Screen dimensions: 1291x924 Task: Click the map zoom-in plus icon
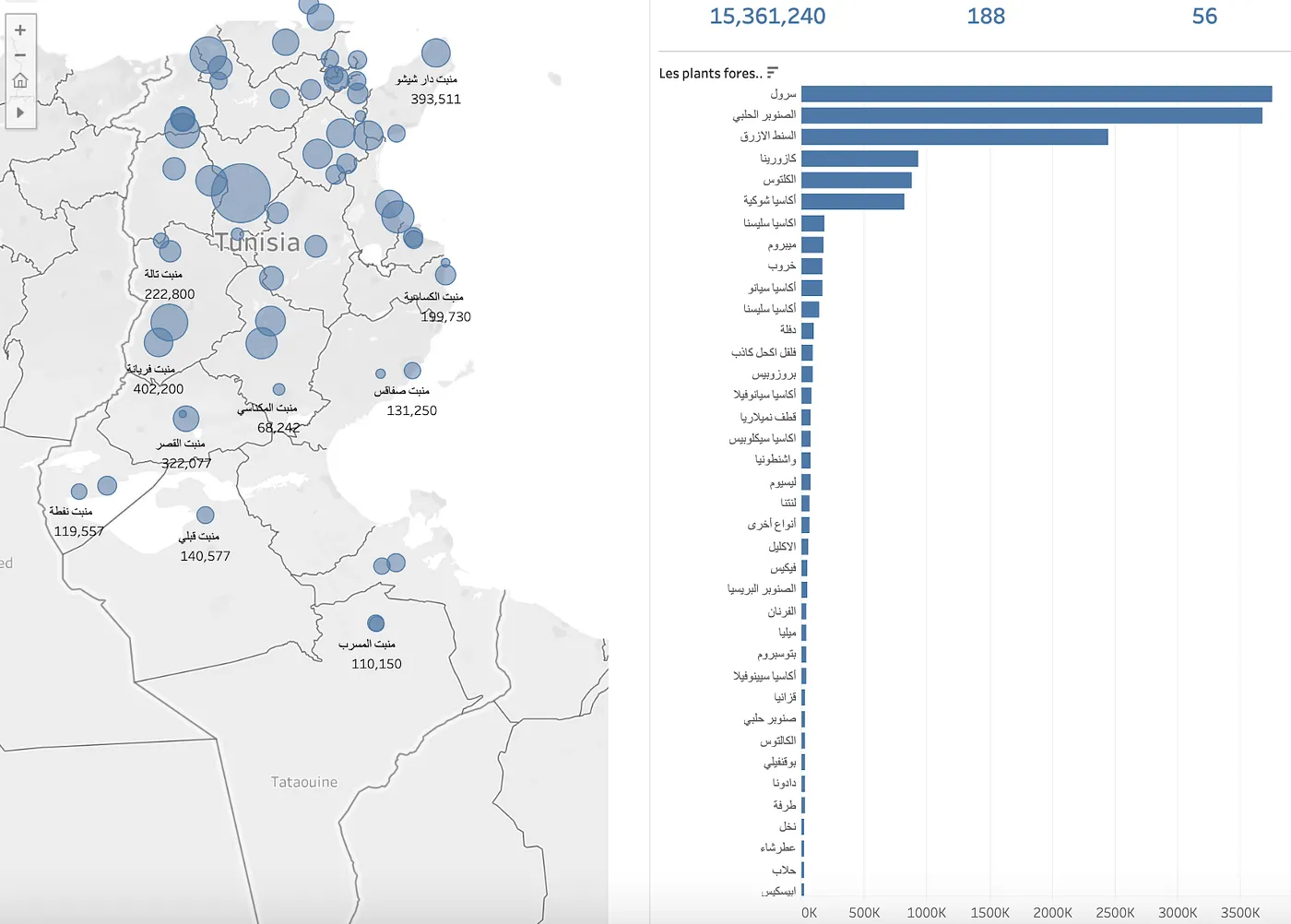click(x=19, y=29)
